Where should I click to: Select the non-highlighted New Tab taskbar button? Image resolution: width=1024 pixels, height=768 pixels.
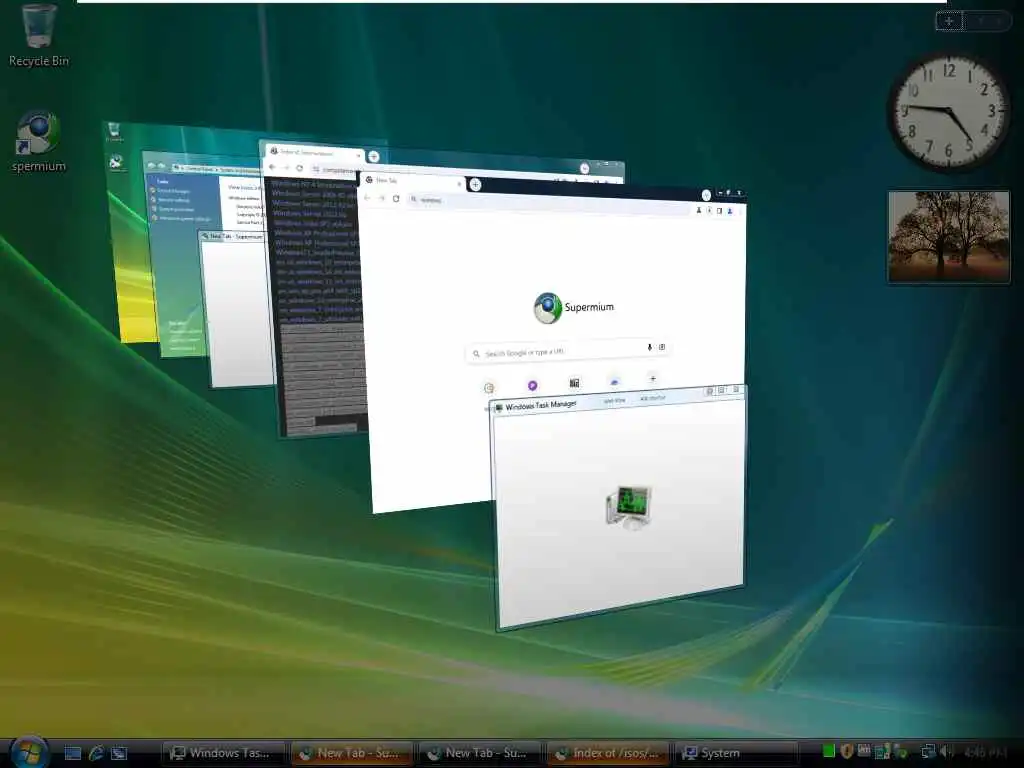tap(479, 753)
